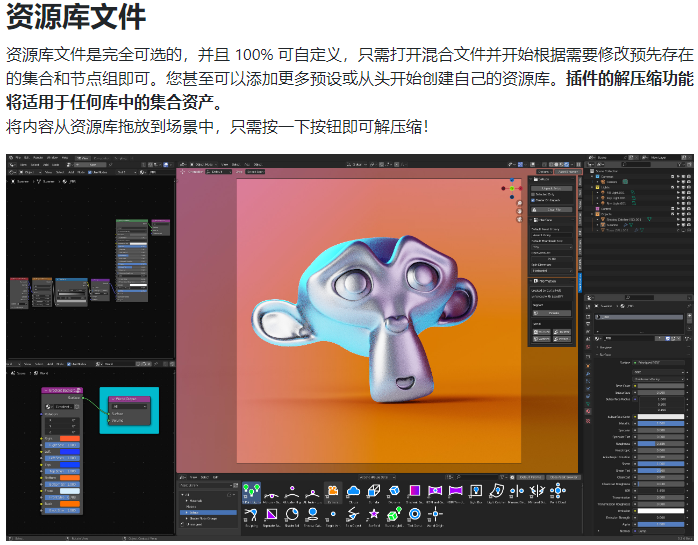Viewport: 698px width, 545px height.
Task: Select the purple star asset thumbnail
Action: [x=374, y=514]
